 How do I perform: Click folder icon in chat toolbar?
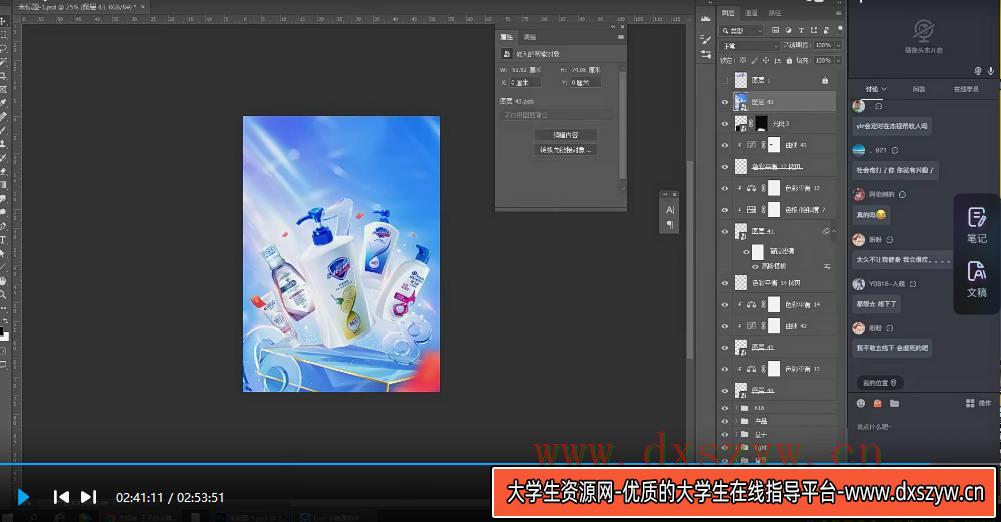pyautogui.click(x=894, y=403)
